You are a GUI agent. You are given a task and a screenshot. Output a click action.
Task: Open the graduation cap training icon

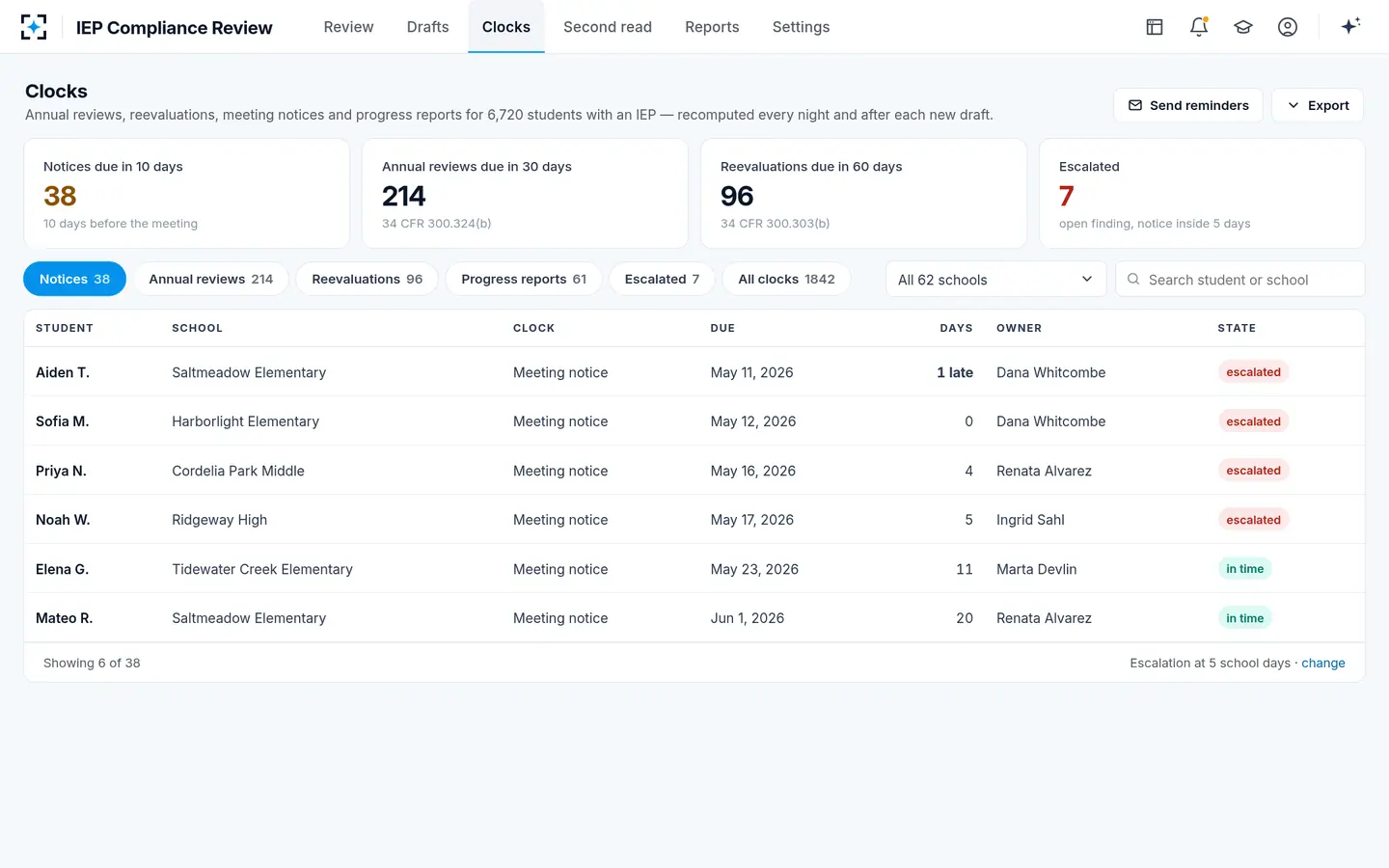point(1243,27)
